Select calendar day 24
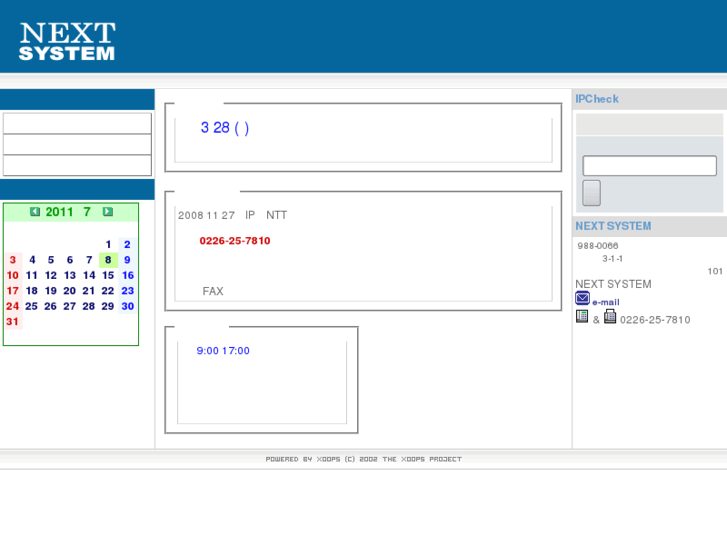727x545 pixels. [13, 306]
